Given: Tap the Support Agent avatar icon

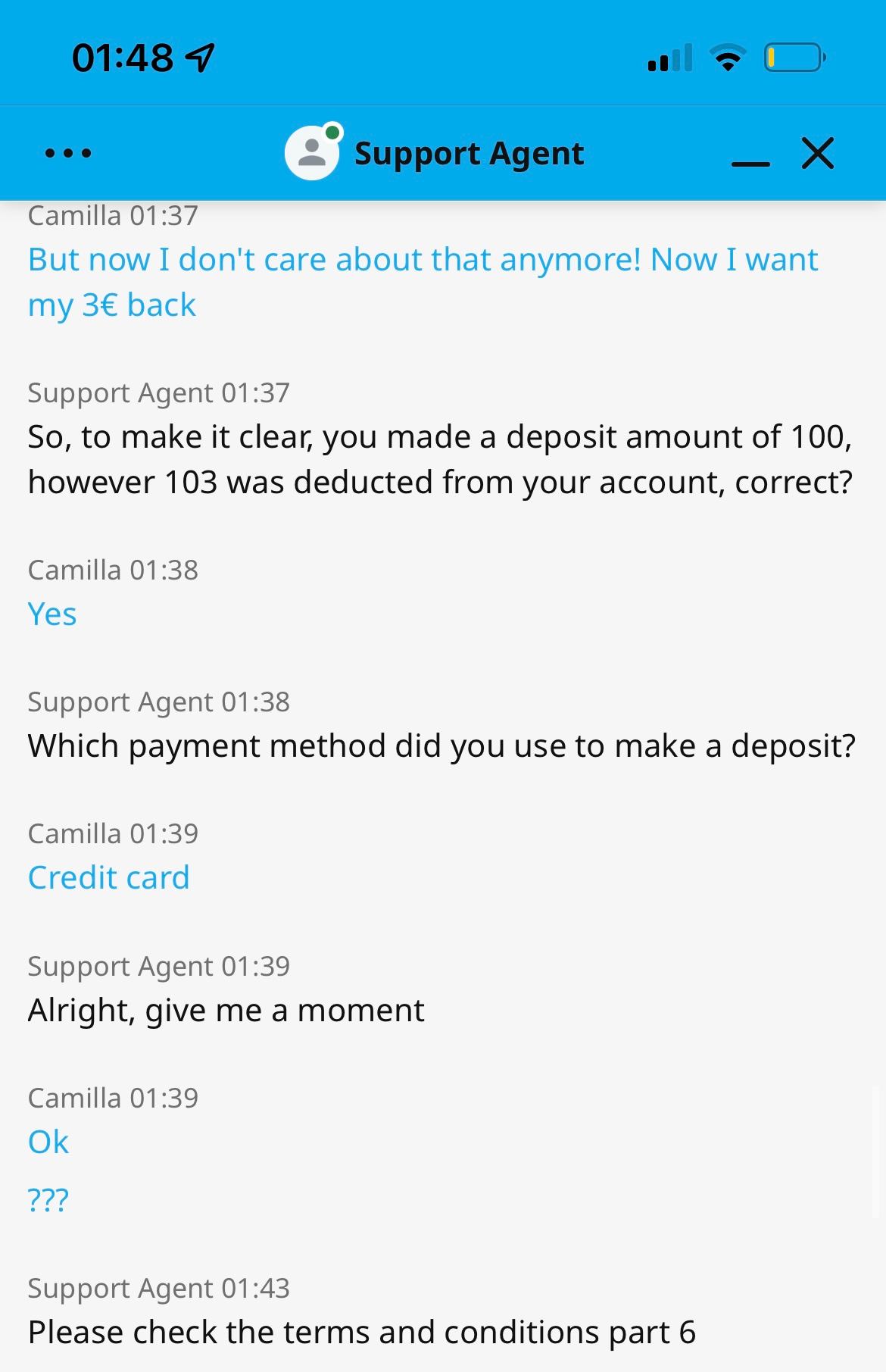Looking at the screenshot, I should [311, 154].
